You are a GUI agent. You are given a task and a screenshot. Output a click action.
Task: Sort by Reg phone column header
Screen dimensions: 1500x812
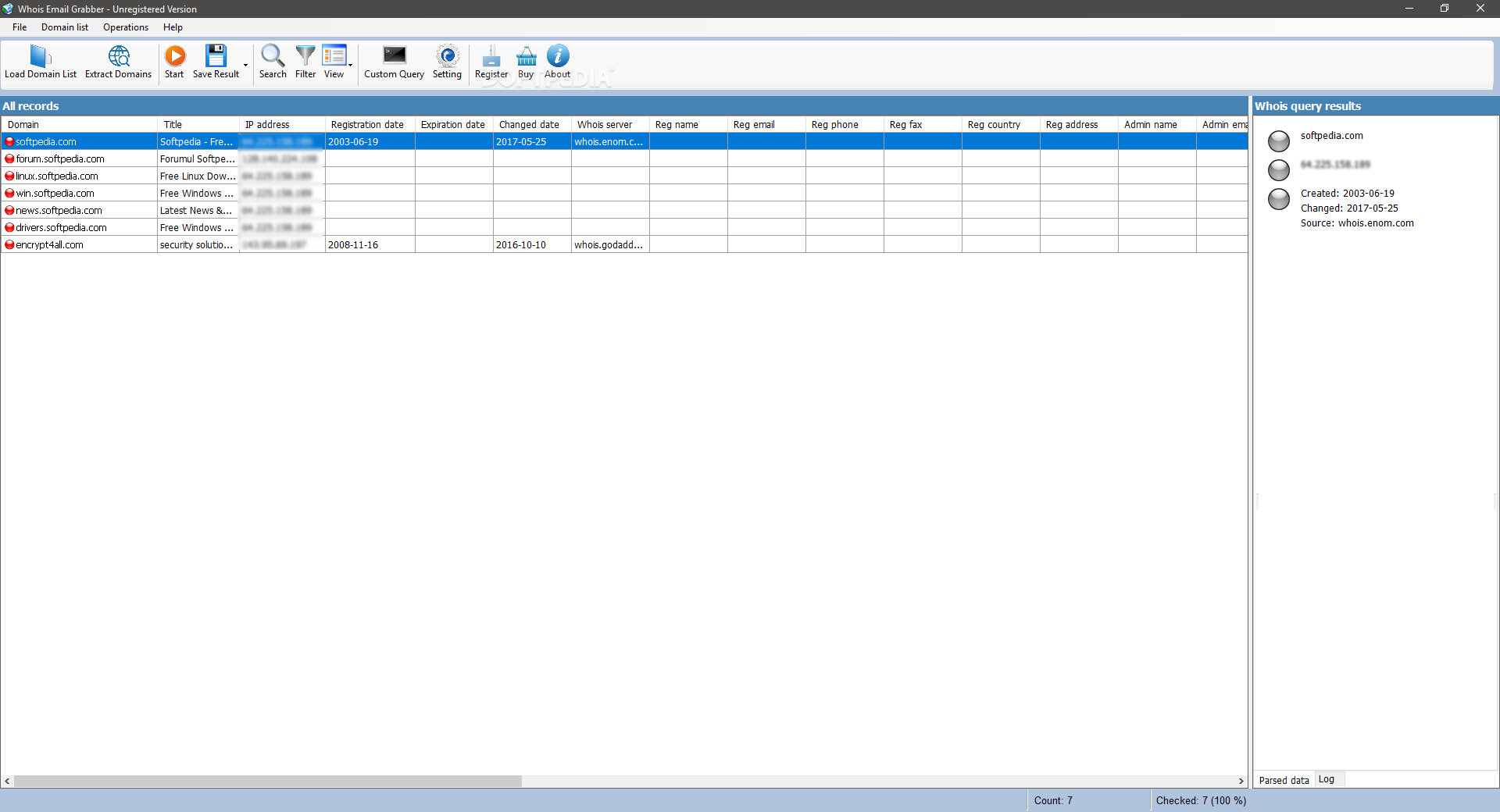click(845, 125)
